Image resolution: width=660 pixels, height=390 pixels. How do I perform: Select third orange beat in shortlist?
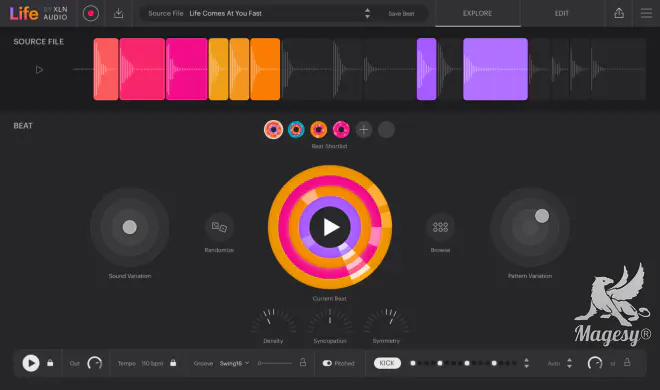319,130
